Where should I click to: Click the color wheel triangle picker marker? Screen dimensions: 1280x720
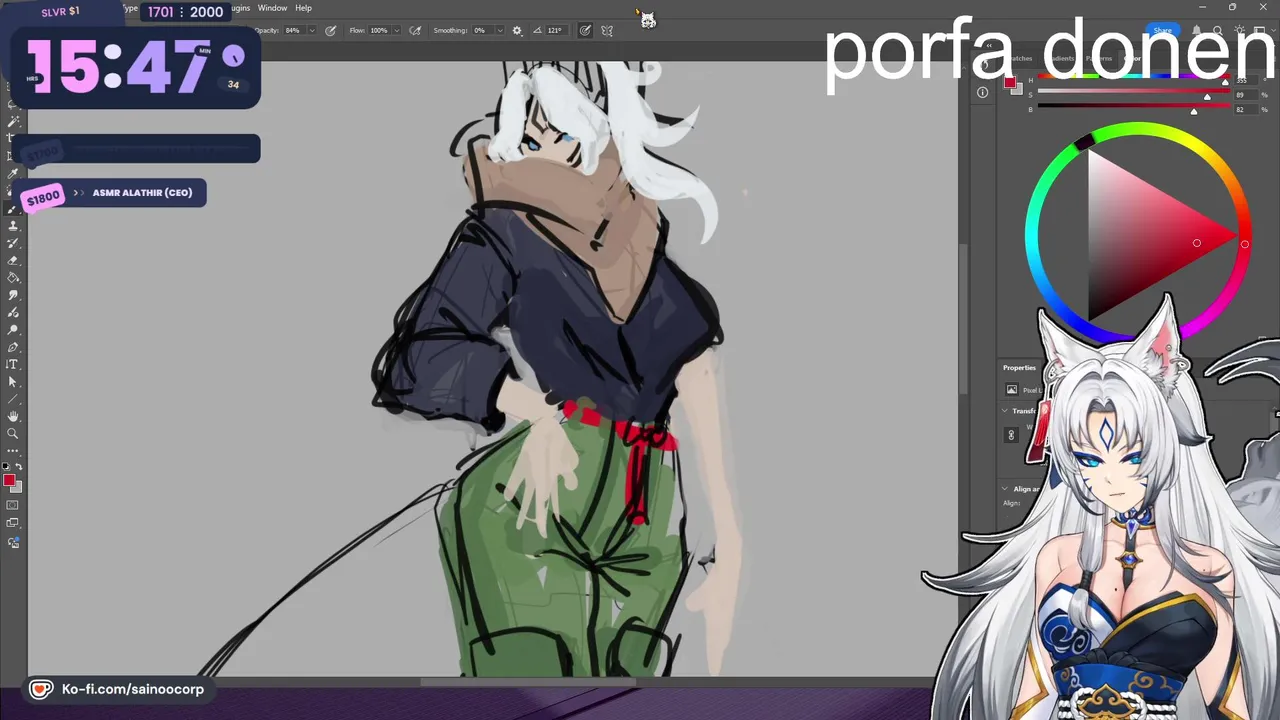pyautogui.click(x=1197, y=243)
